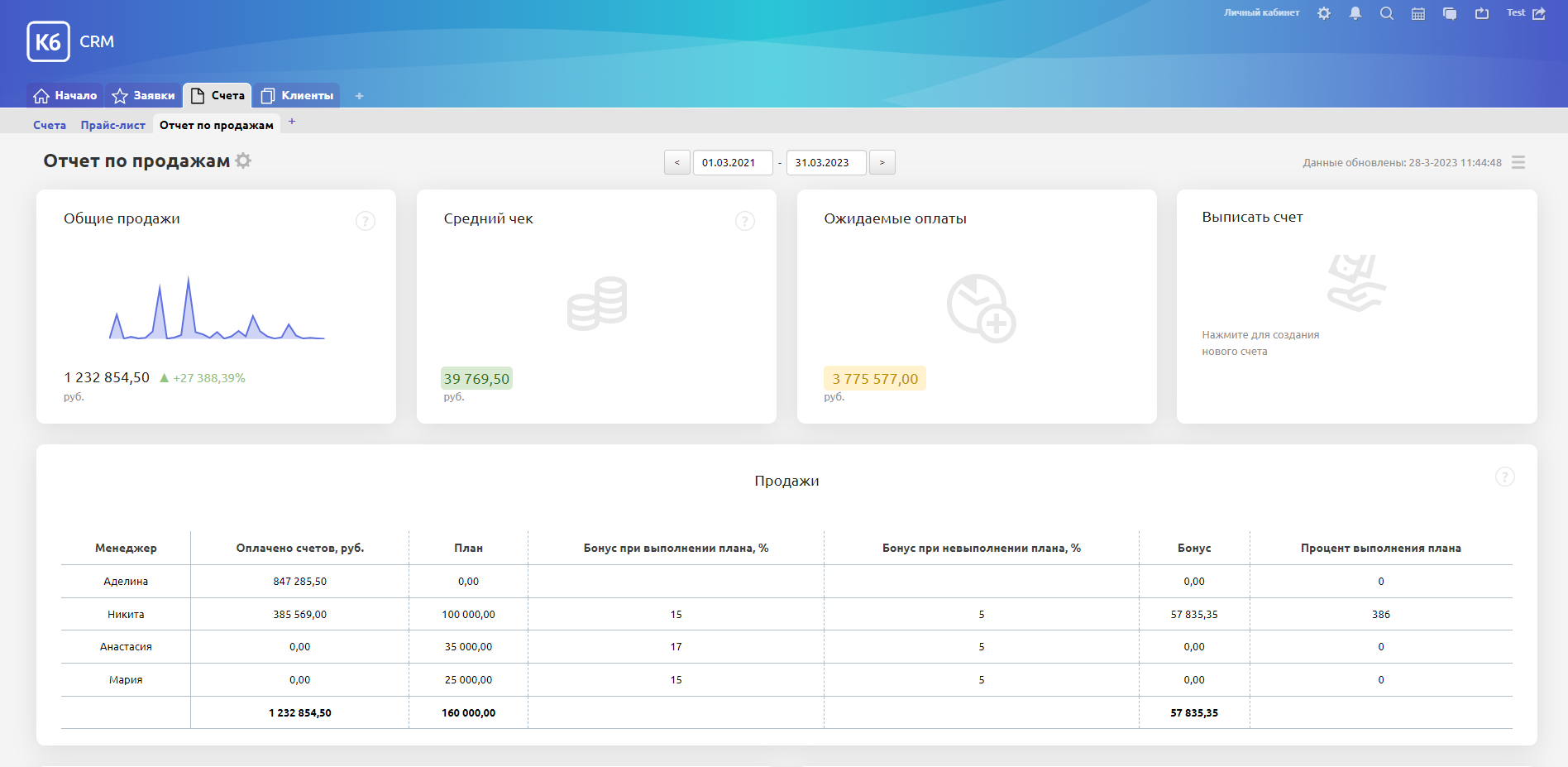Image resolution: width=1568 pixels, height=767 pixels.
Task: Click help icon in Продажи table panel
Action: (x=1505, y=477)
